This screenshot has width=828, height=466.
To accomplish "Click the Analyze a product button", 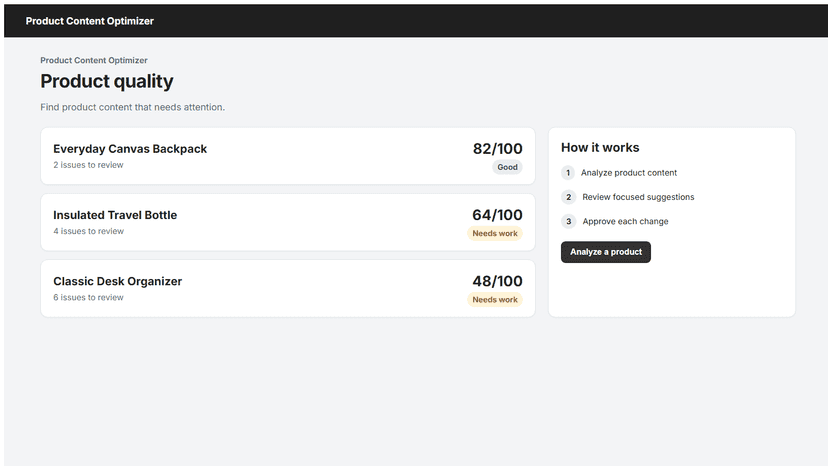I will click(x=606, y=252).
